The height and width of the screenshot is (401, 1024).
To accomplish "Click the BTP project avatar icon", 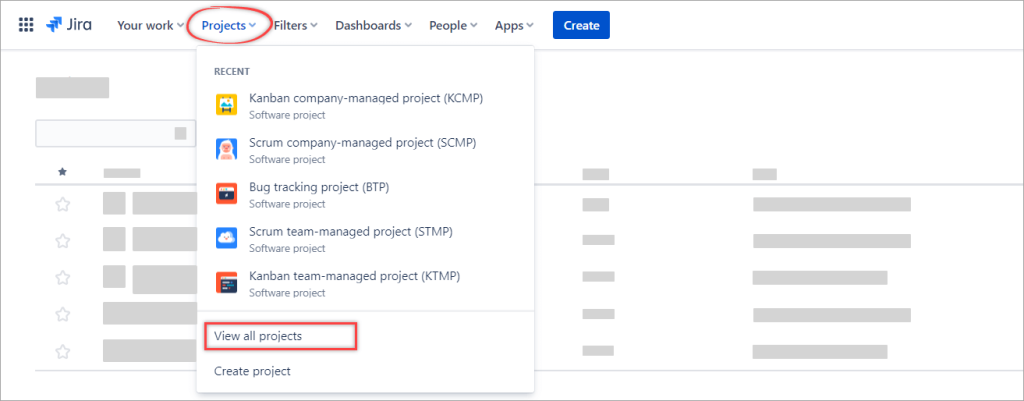I will (226, 194).
